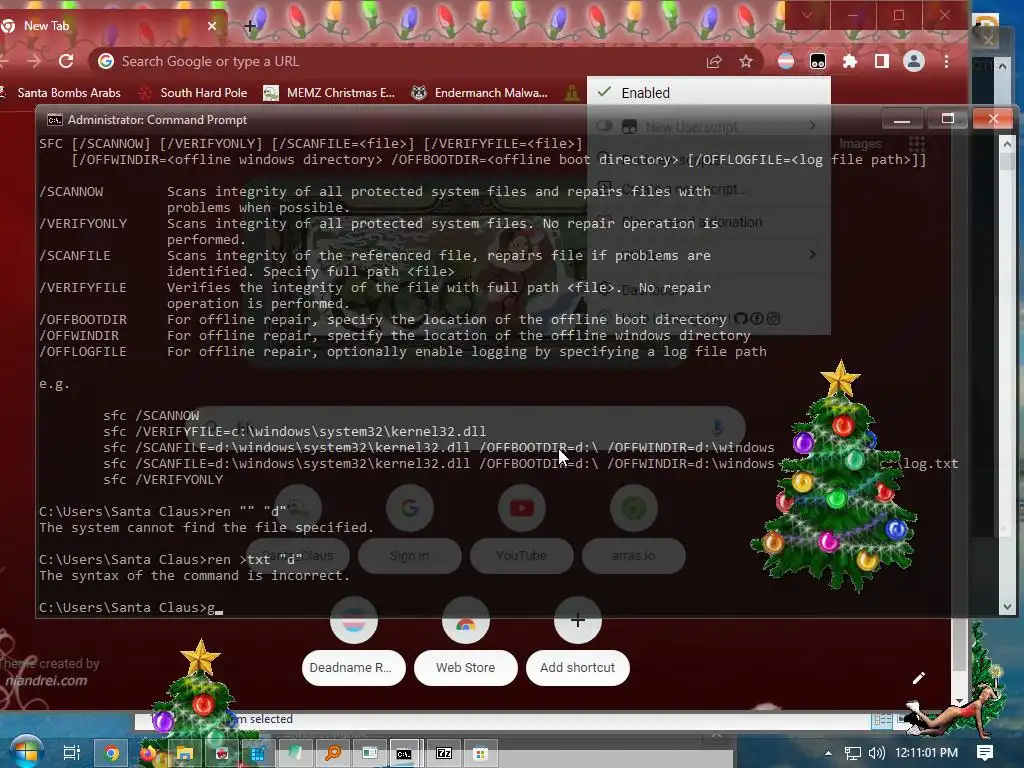
Task: Open Microsoft Store taskbar icon
Action: pos(481,753)
